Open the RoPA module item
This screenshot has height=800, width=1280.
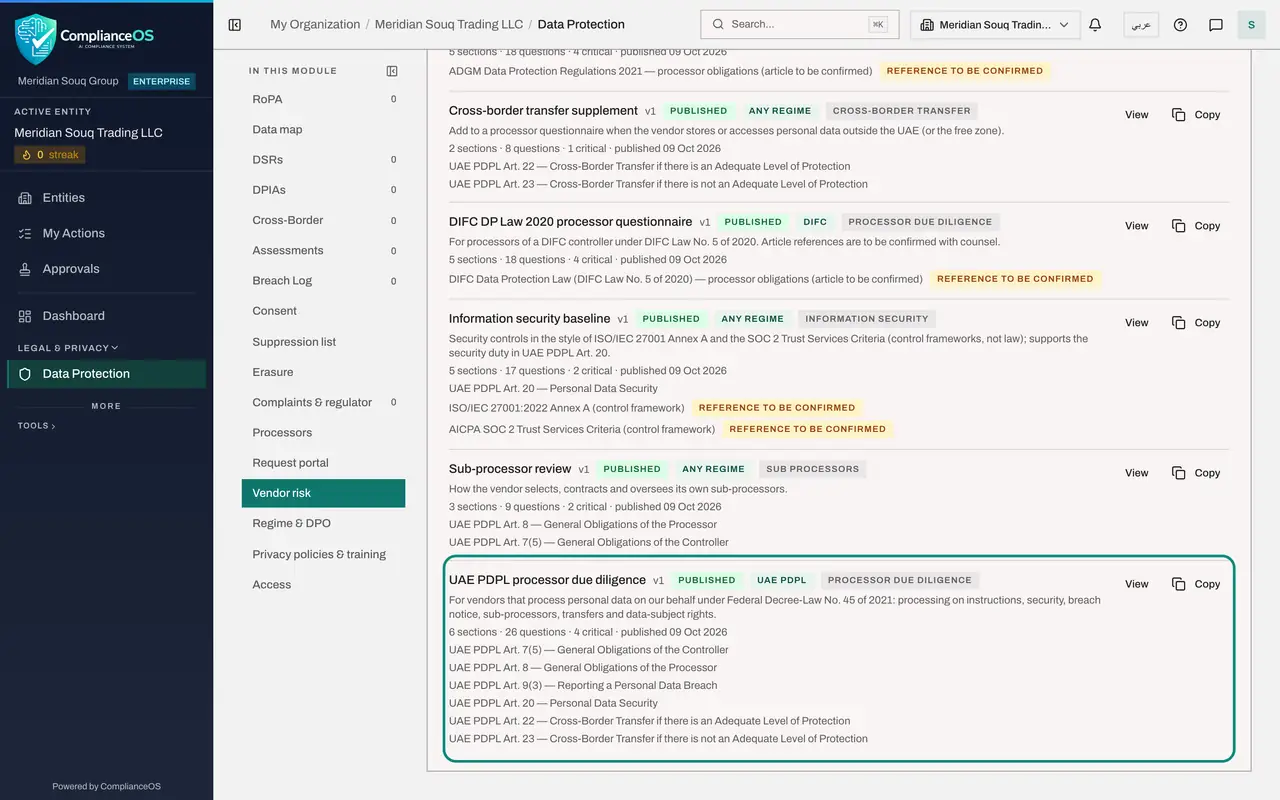pos(323,99)
